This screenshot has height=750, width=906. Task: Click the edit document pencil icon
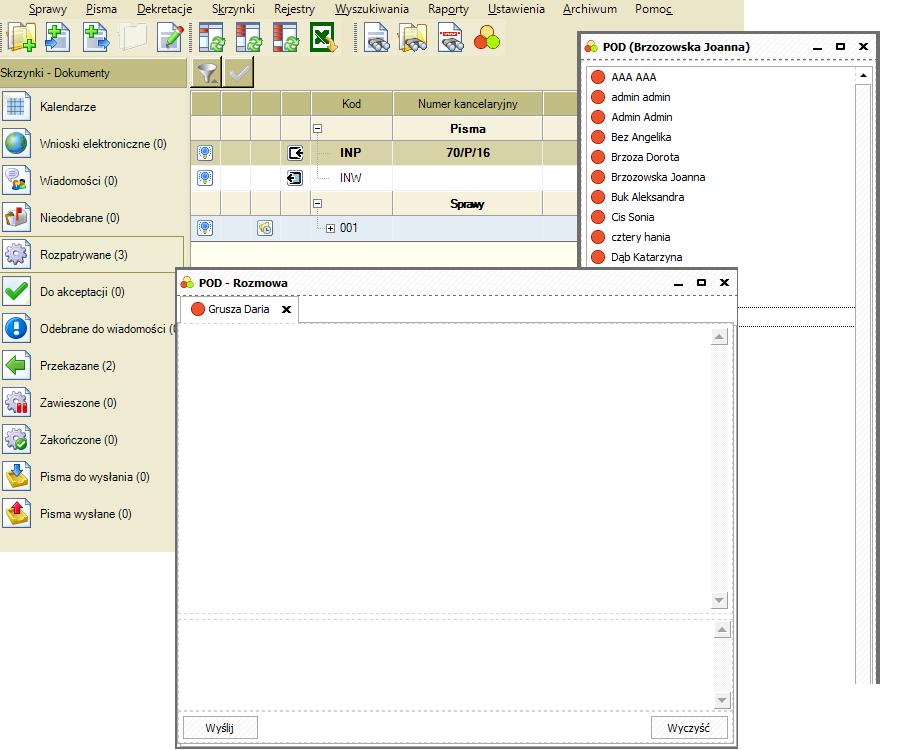pos(170,38)
